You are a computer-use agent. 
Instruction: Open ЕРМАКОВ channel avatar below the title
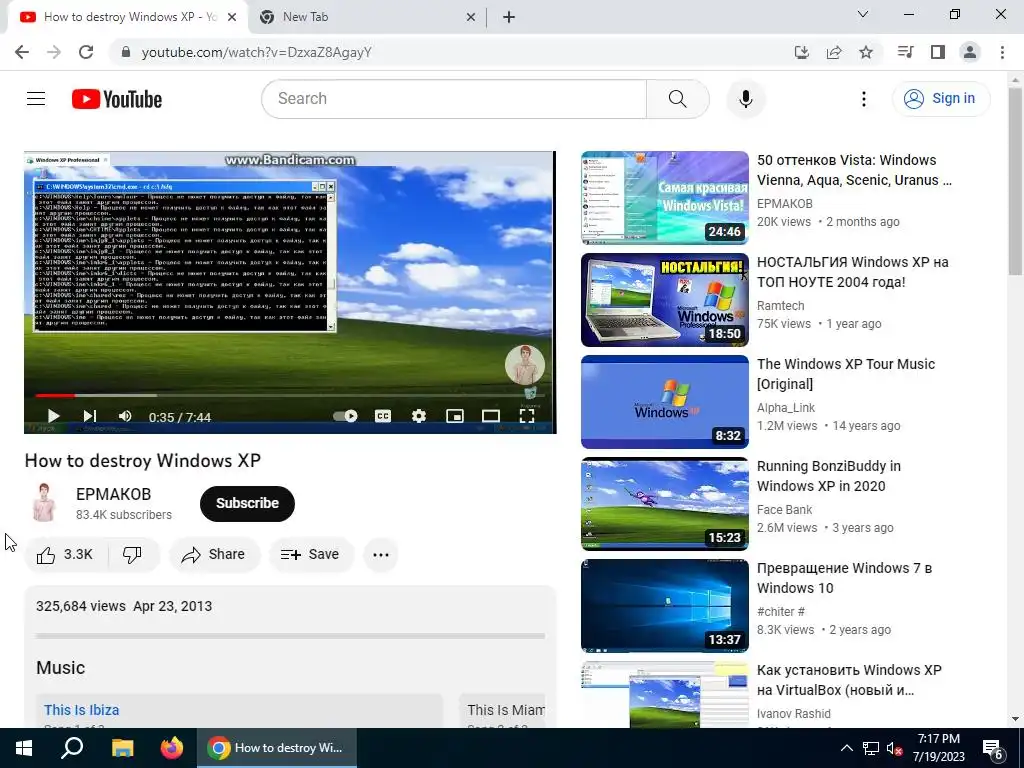point(44,502)
